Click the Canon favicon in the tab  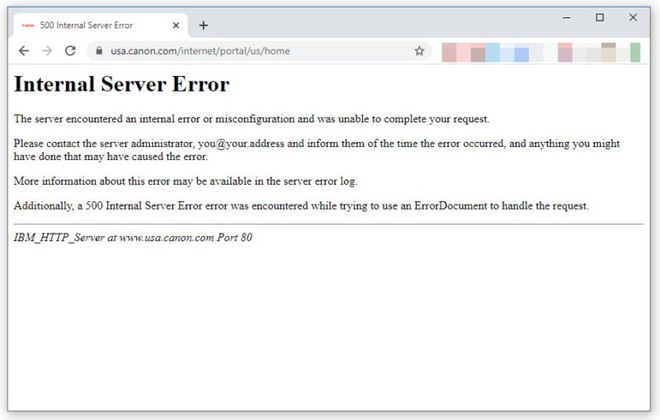tap(27, 25)
